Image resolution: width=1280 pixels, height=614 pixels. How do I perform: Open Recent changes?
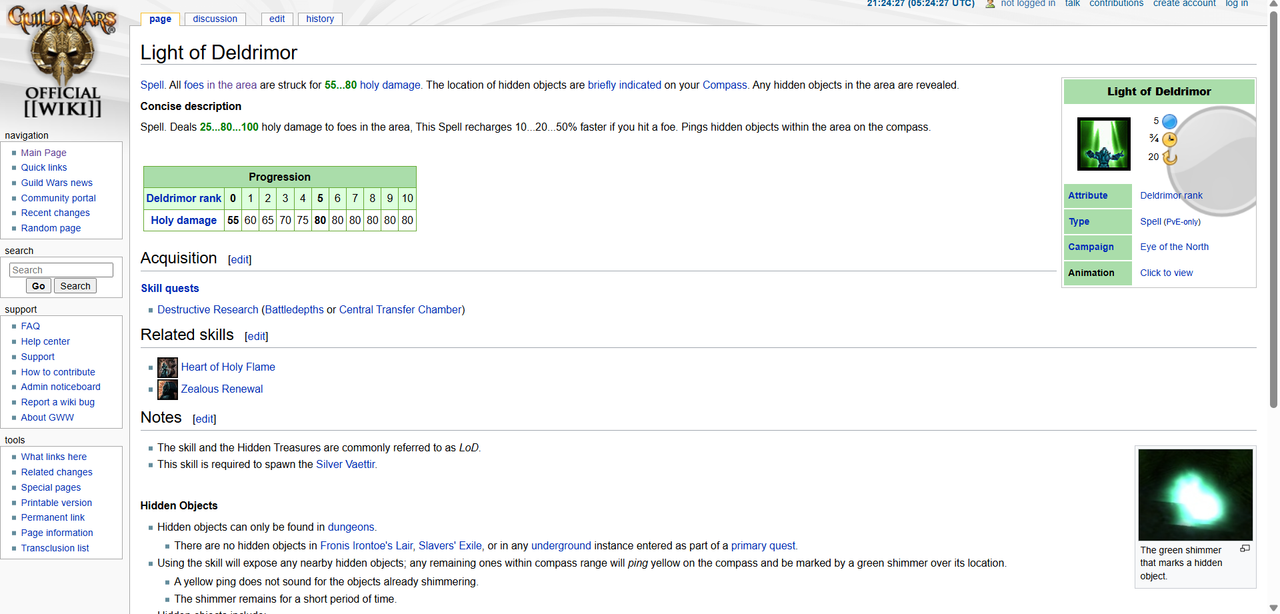click(56, 213)
